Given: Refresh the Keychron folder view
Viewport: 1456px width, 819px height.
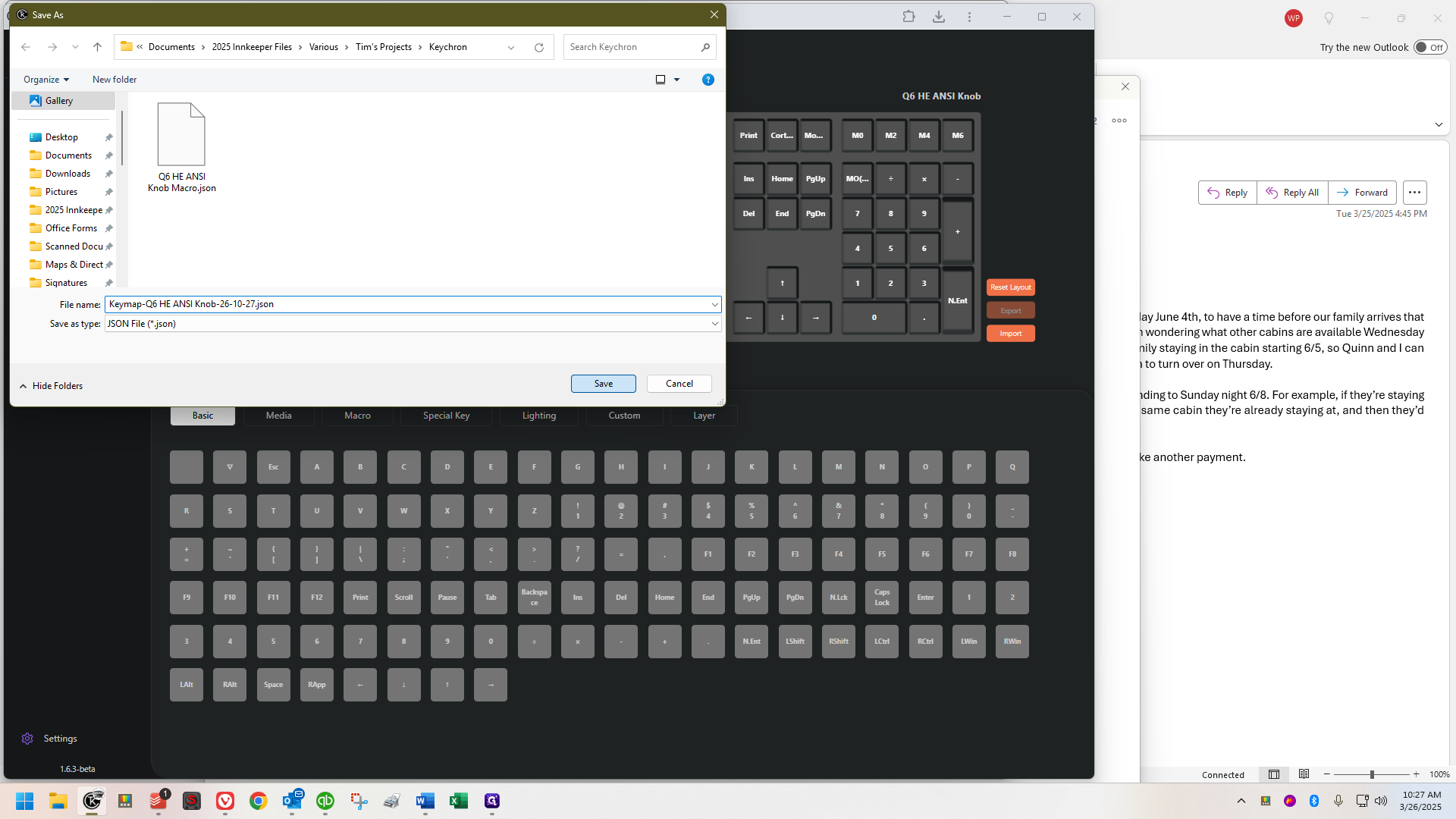Looking at the screenshot, I should coord(539,47).
